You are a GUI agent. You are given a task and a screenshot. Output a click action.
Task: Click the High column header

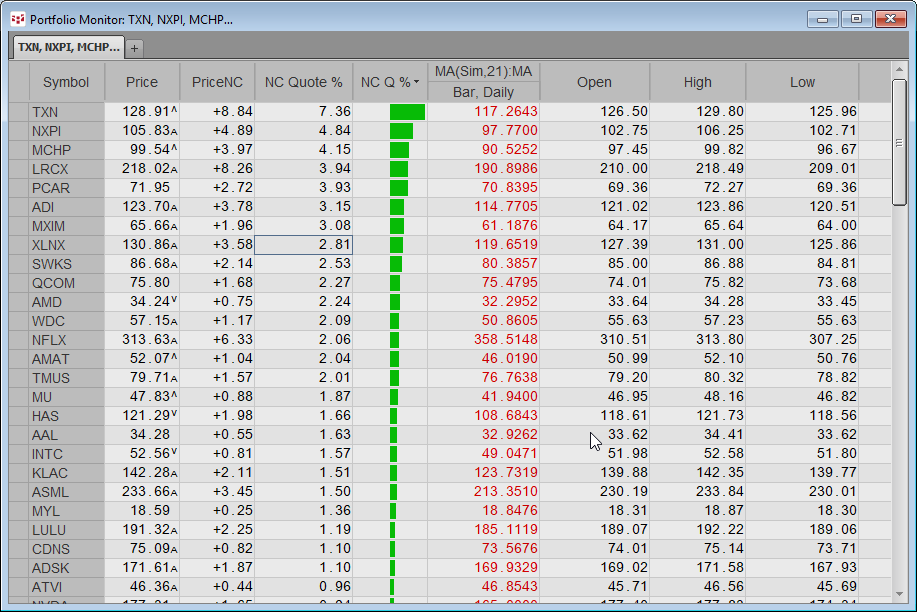pyautogui.click(x=697, y=82)
